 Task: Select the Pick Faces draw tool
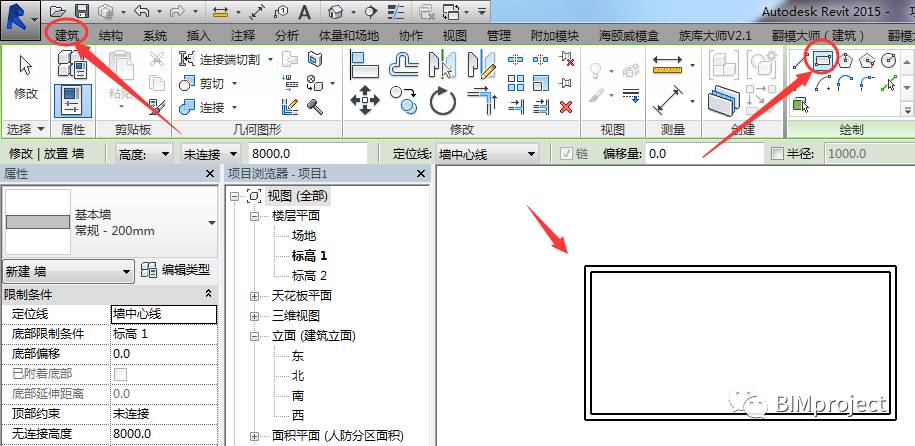click(x=801, y=106)
